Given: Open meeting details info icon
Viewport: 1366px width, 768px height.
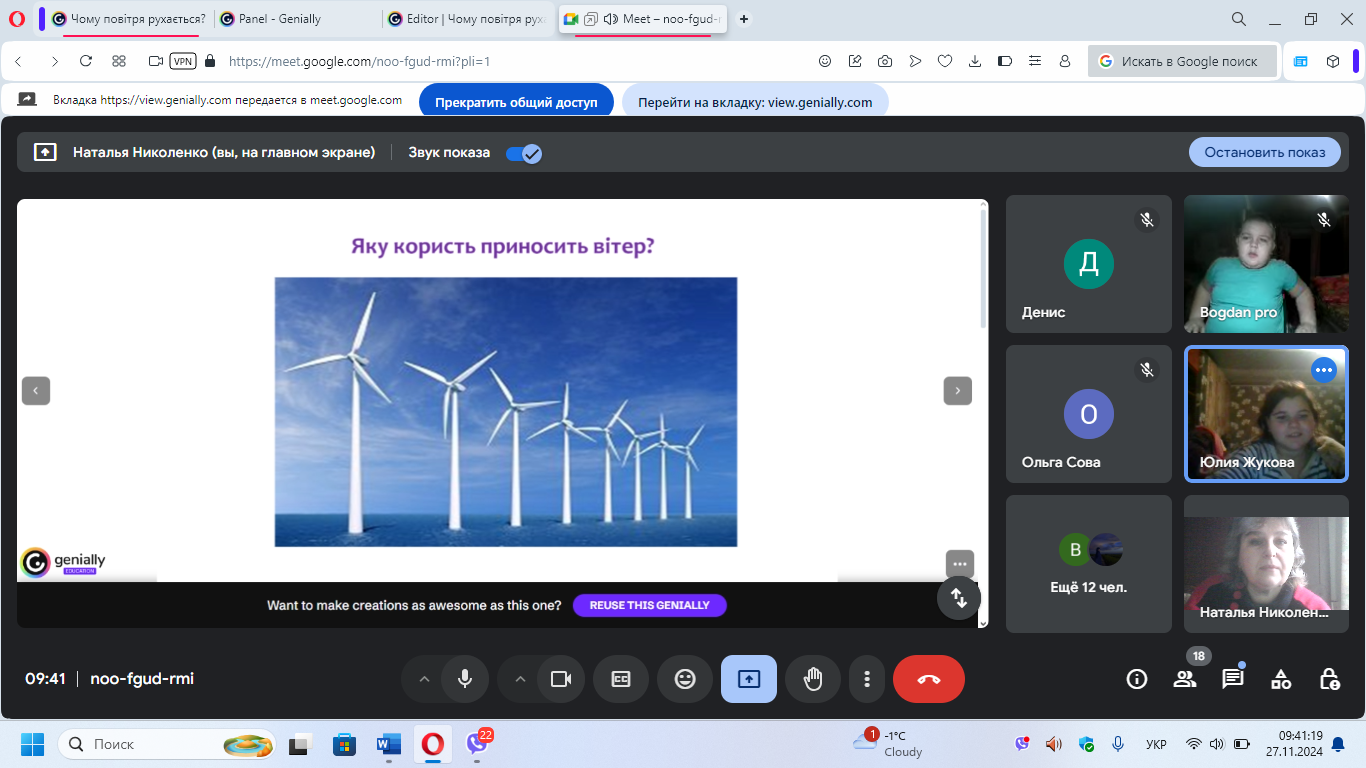Looking at the screenshot, I should coord(1136,679).
